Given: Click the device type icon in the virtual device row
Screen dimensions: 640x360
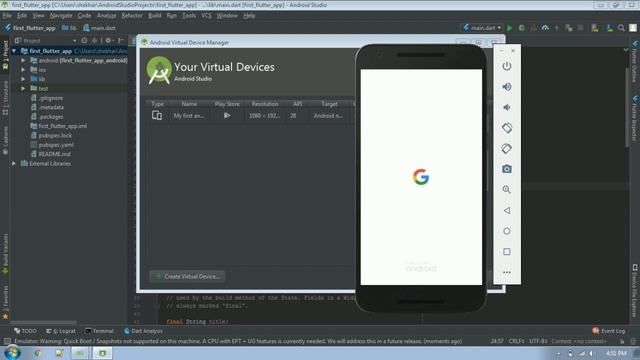Looking at the screenshot, I should pyautogui.click(x=157, y=116).
